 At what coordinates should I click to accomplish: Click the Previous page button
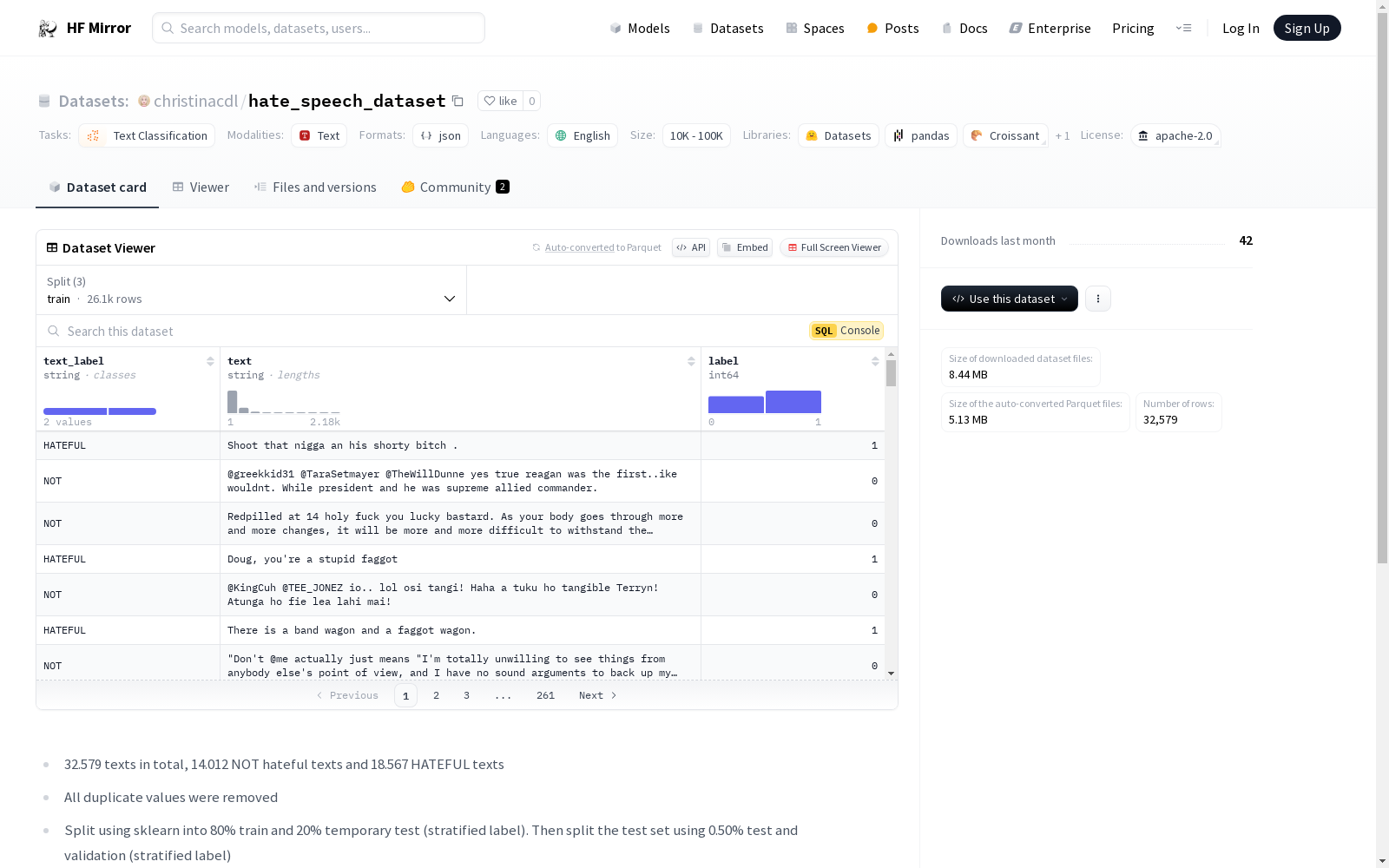point(347,696)
